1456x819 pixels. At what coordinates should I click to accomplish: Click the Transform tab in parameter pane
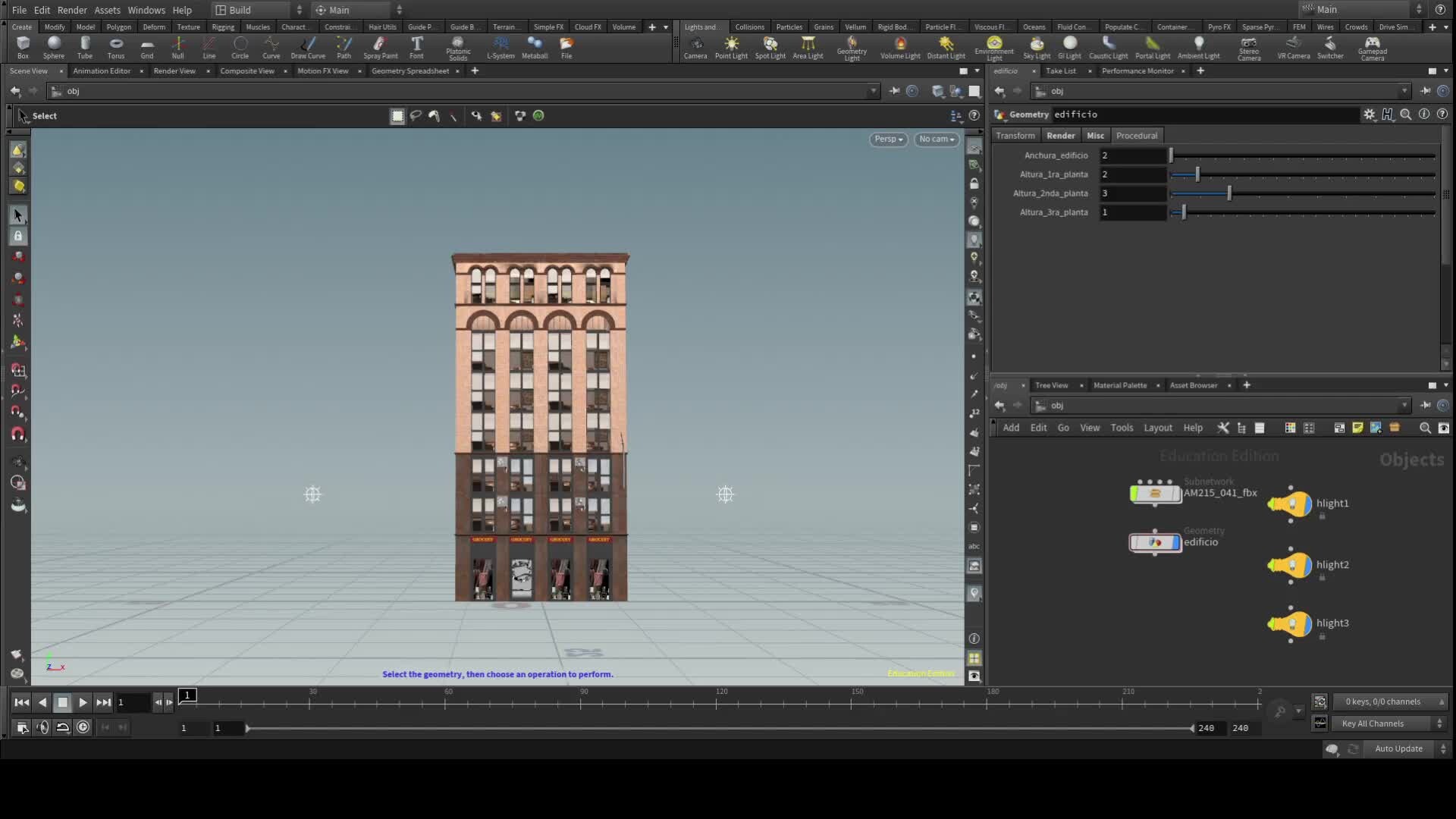click(1015, 135)
